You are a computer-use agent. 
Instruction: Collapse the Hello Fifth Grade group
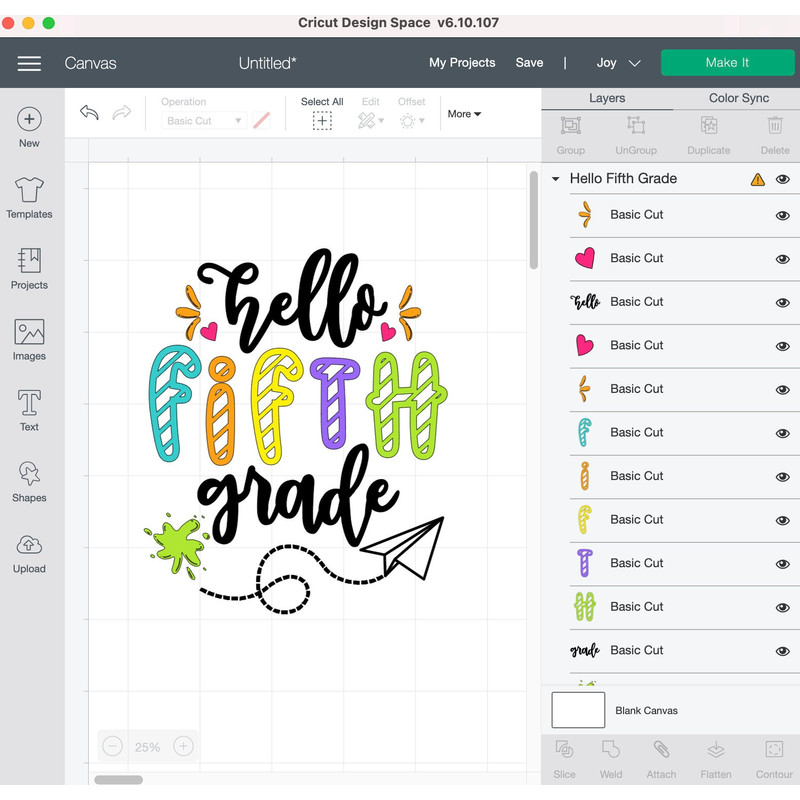[555, 178]
